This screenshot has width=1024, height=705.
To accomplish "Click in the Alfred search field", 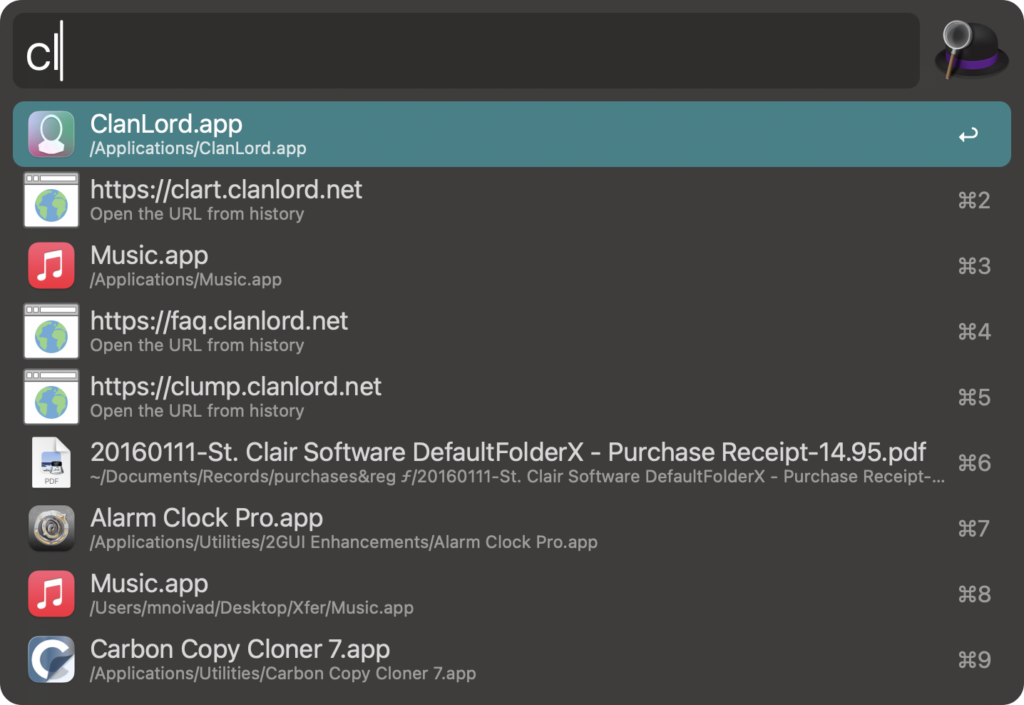I will [465, 51].
